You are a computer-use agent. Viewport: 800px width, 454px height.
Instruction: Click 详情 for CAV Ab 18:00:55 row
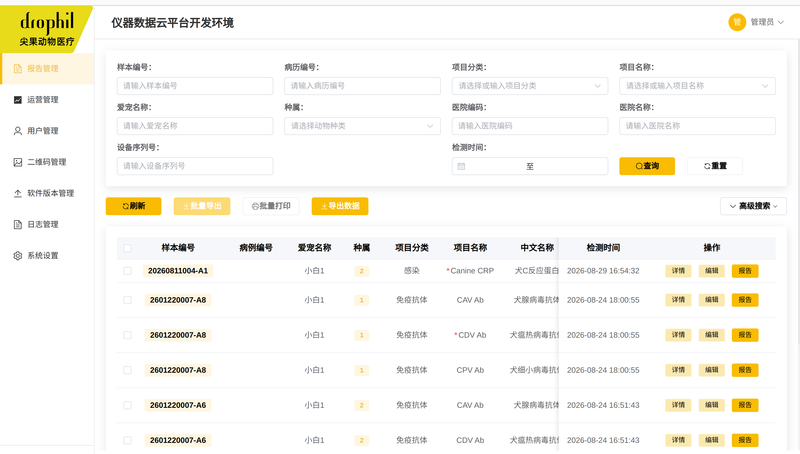(678, 300)
